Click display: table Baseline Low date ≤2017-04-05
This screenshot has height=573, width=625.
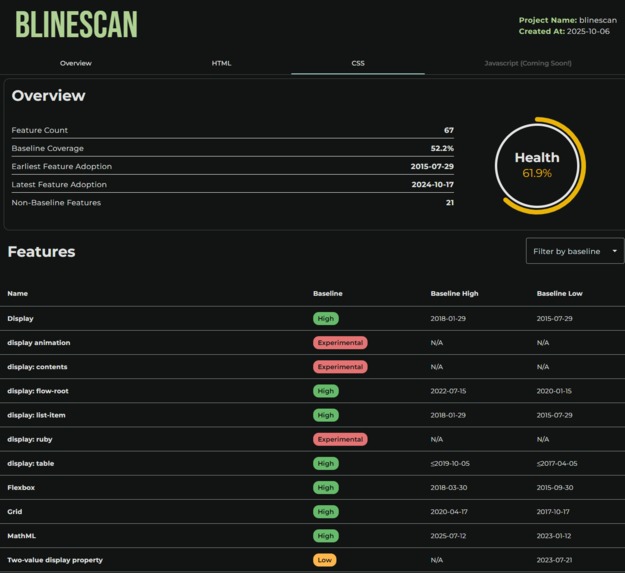pos(557,463)
